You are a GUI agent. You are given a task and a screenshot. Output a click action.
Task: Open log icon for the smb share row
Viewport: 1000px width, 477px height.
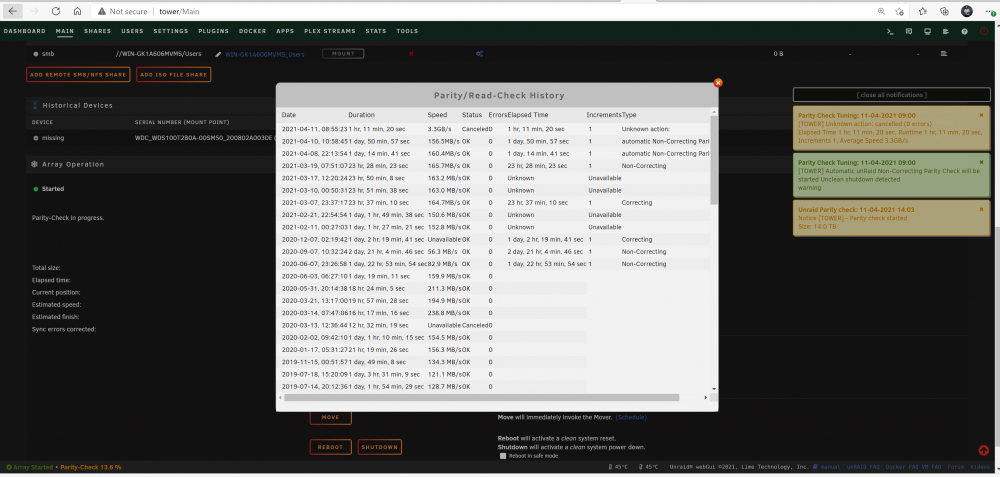coord(945,54)
